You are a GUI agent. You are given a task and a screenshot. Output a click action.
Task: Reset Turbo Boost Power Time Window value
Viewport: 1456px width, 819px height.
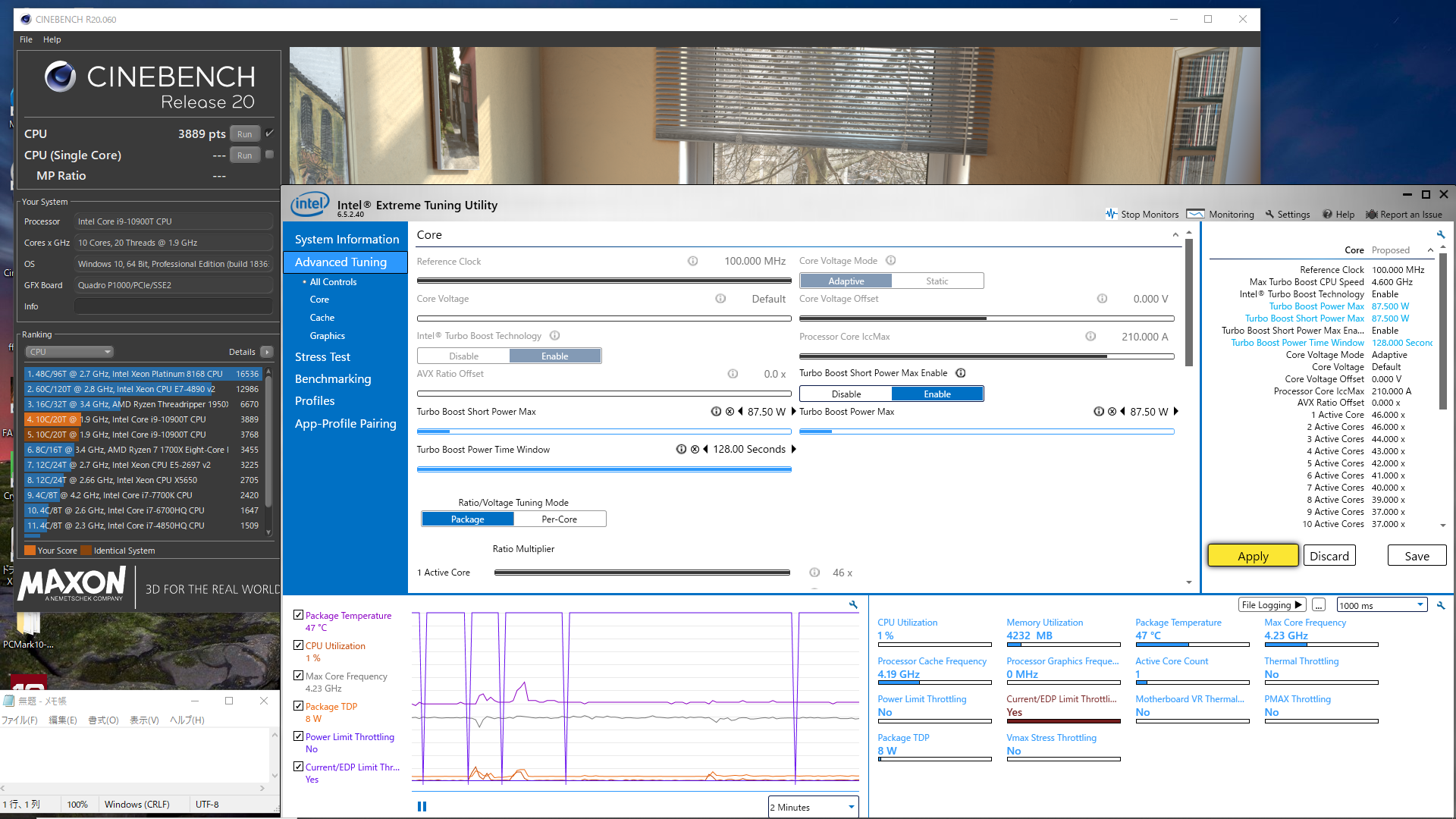(695, 450)
